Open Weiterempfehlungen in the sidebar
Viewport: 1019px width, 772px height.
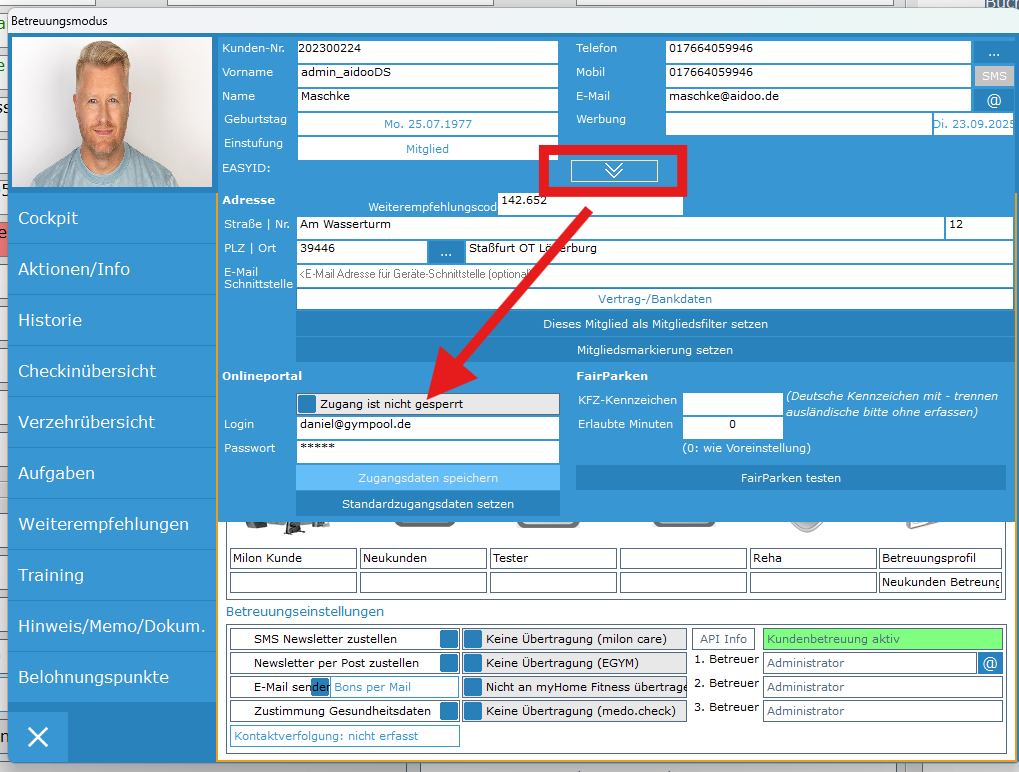point(112,524)
